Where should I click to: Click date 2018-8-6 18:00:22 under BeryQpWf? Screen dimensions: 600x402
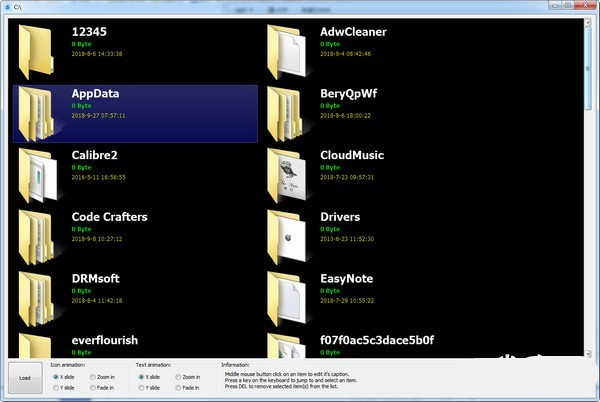[x=346, y=116]
